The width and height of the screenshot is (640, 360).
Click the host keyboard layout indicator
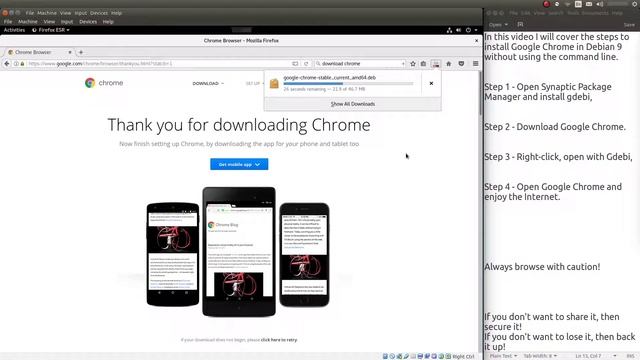[x=578, y=4]
